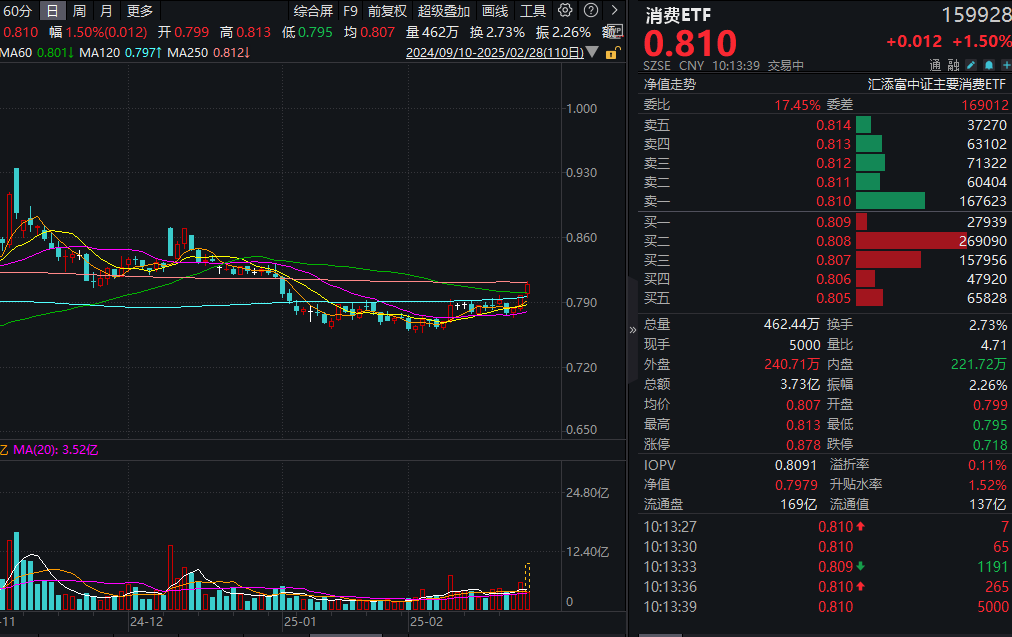Switch to the 月 monthly tab

106,11
